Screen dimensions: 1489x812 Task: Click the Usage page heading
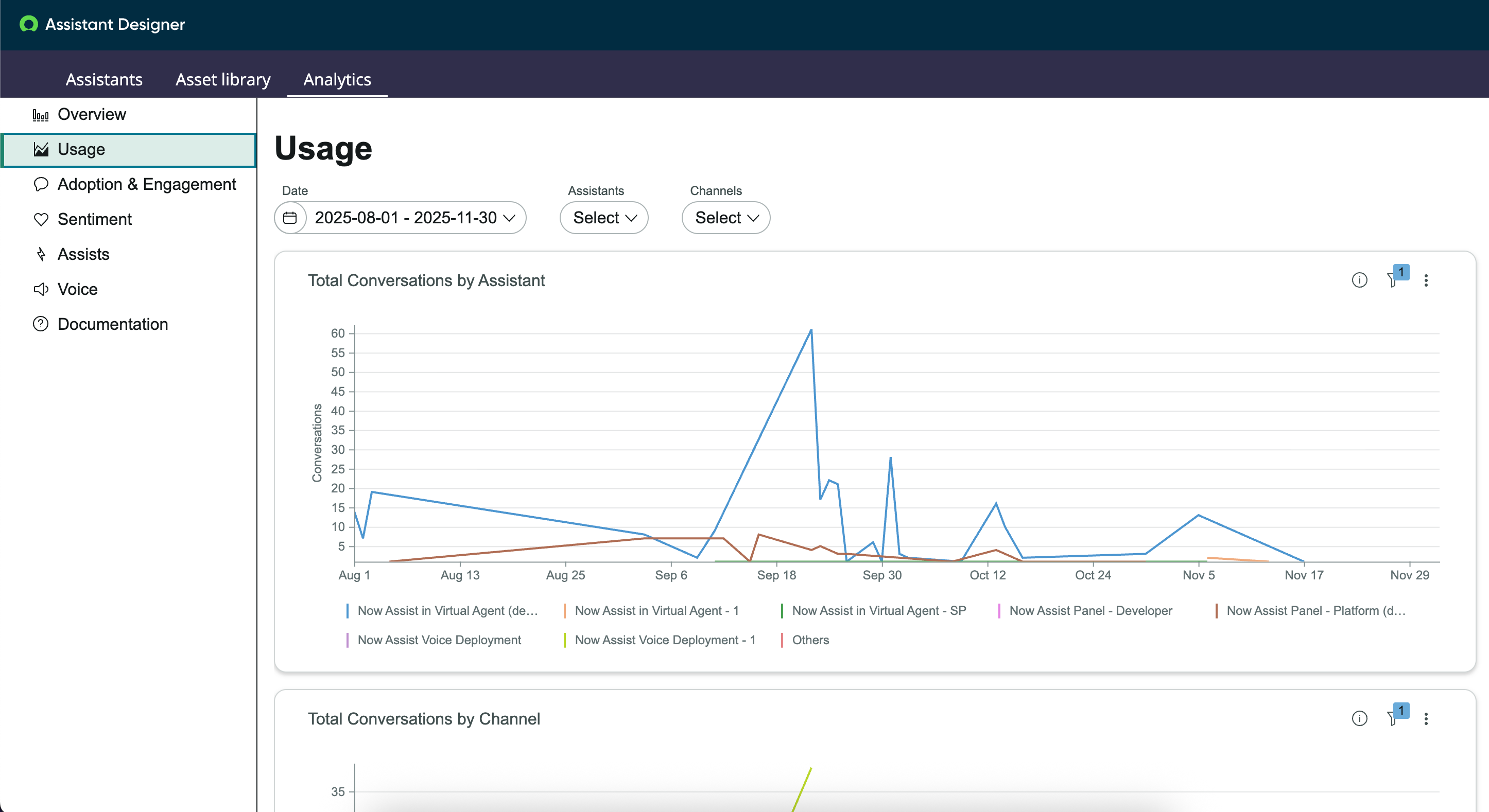tap(323, 148)
